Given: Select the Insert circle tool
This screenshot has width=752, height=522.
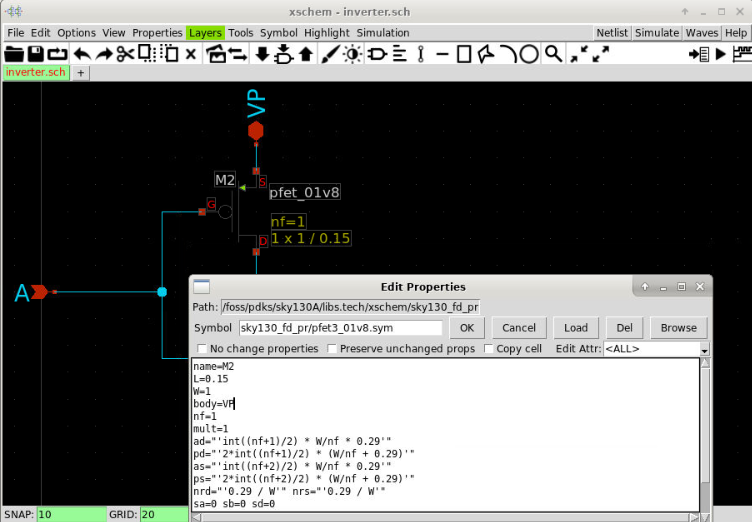Looking at the screenshot, I should pyautogui.click(x=529, y=54).
